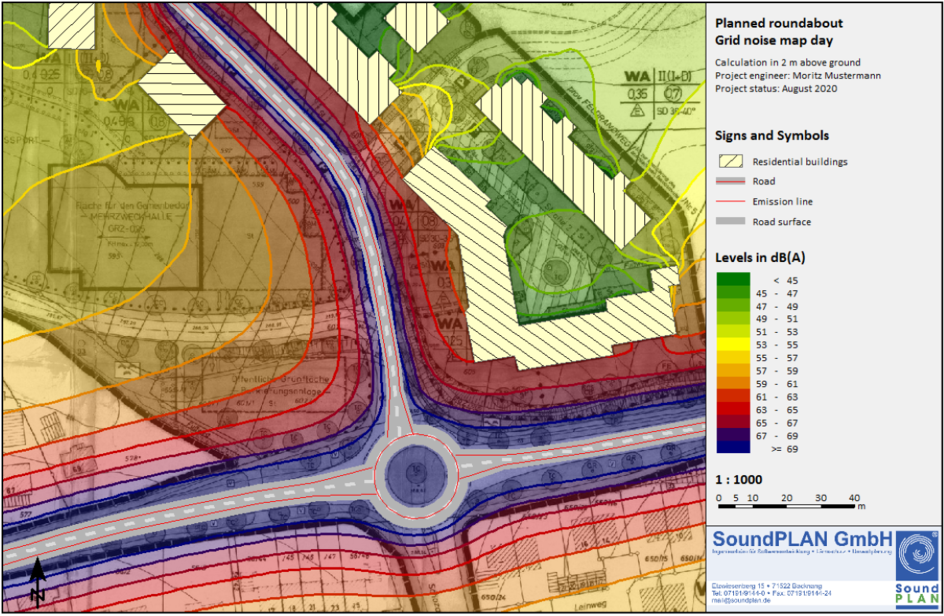The image size is (944, 616).
Task: Click the north arrow compass symbol
Action: [x=37, y=582]
